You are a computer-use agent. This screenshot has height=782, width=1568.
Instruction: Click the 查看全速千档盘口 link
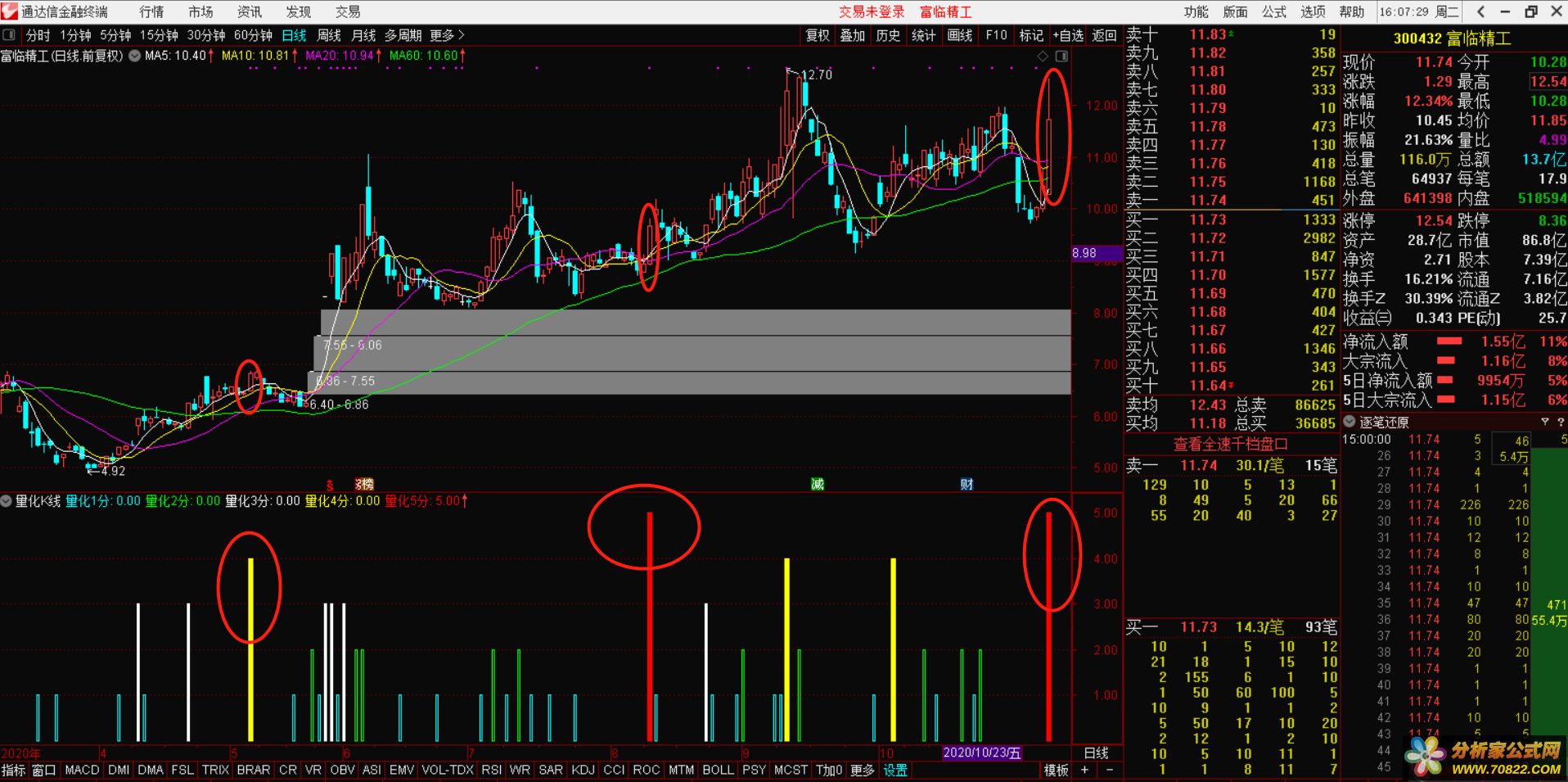pos(1231,444)
